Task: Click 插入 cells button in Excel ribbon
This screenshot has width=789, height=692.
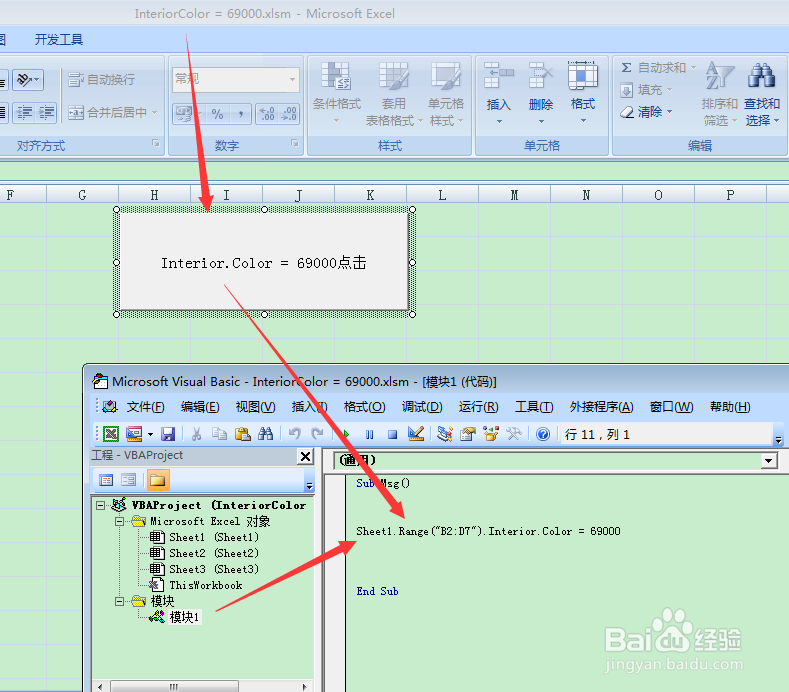Action: coord(499,94)
